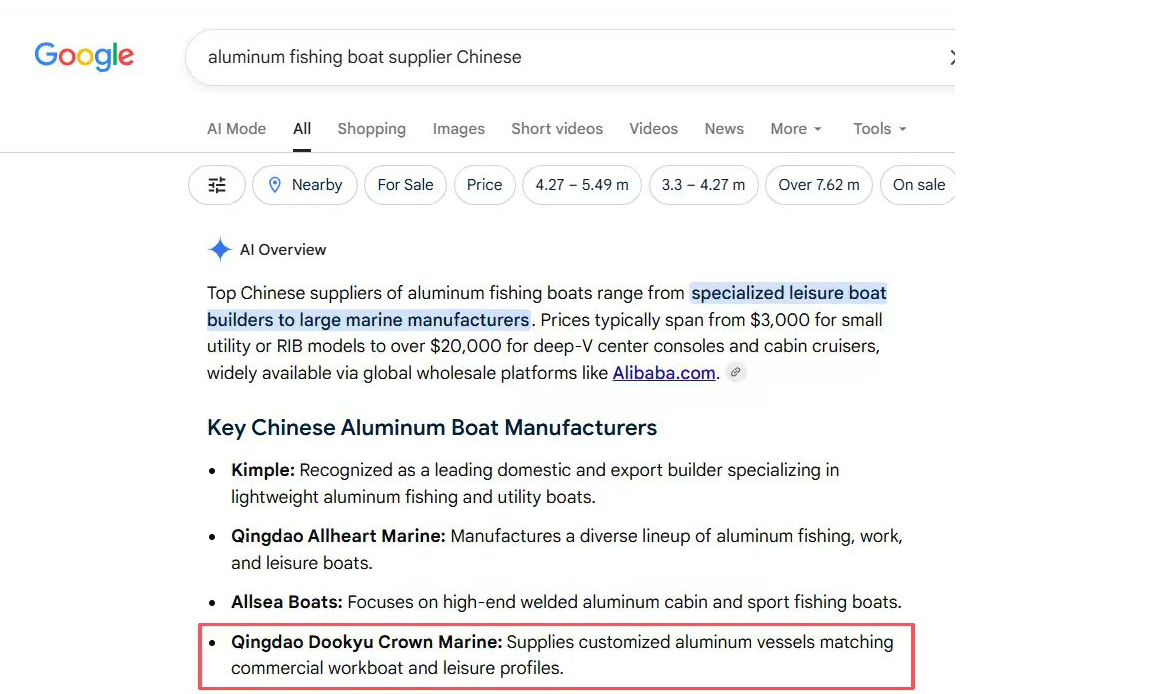
Task: Open the Alibaba.com link
Action: point(664,373)
